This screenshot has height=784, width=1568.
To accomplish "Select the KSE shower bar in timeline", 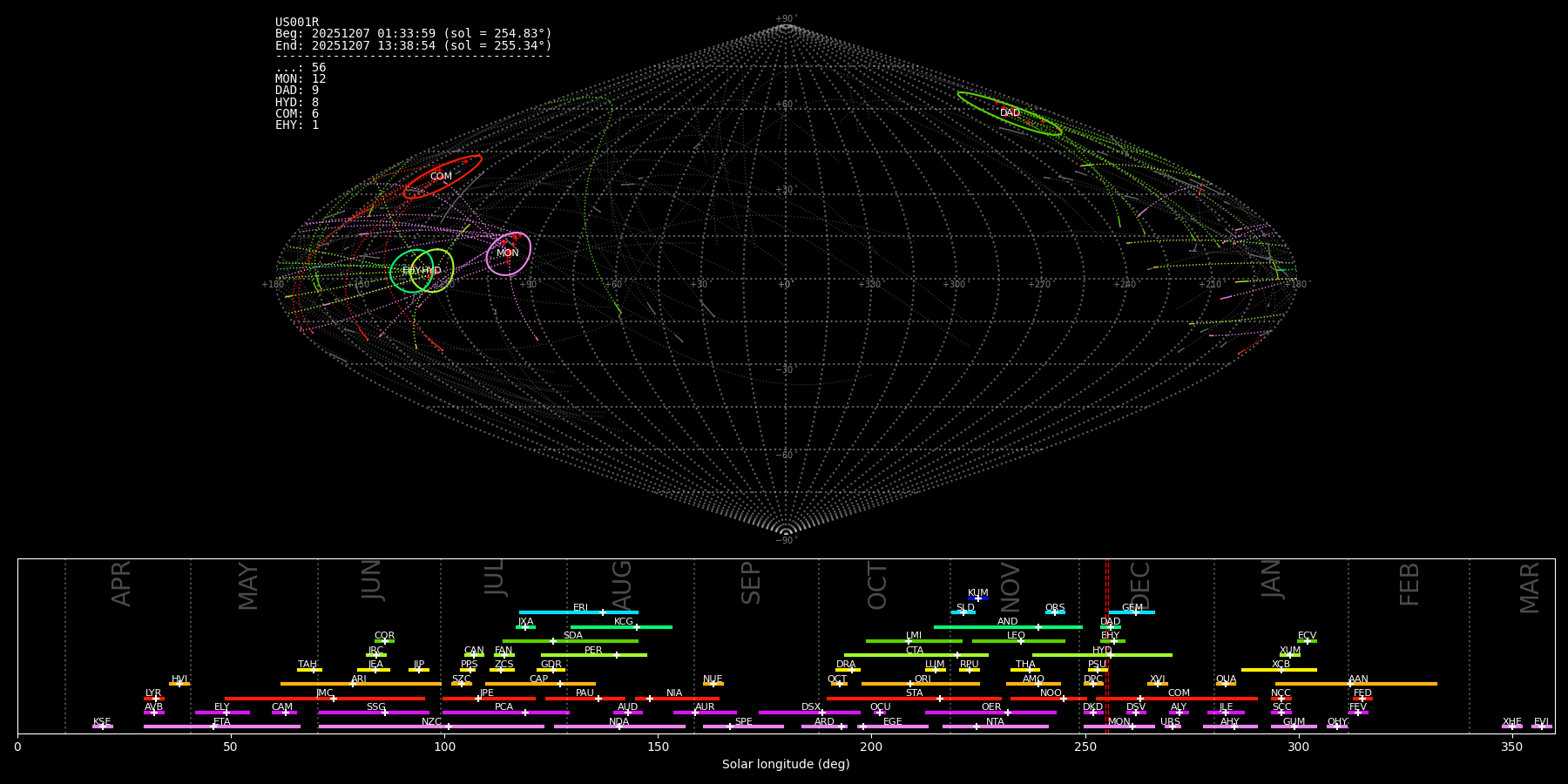I will point(103,727).
